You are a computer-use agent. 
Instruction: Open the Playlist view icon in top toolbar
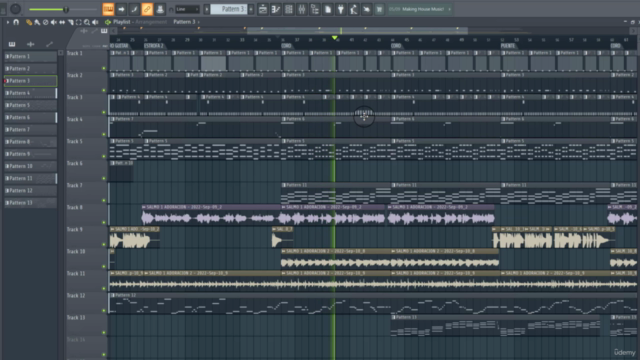coord(263,9)
